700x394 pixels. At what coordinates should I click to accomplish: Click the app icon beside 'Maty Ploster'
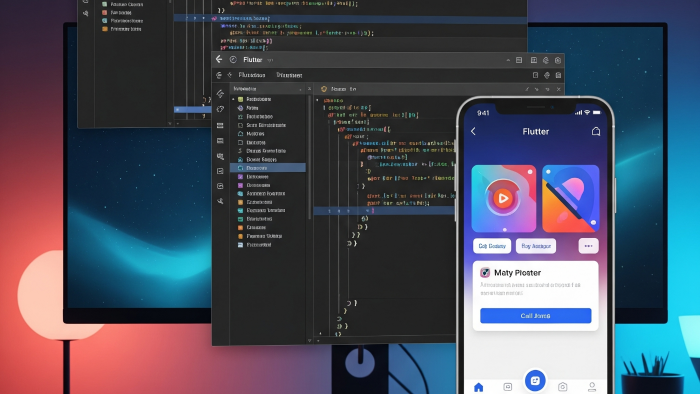[x=485, y=272]
